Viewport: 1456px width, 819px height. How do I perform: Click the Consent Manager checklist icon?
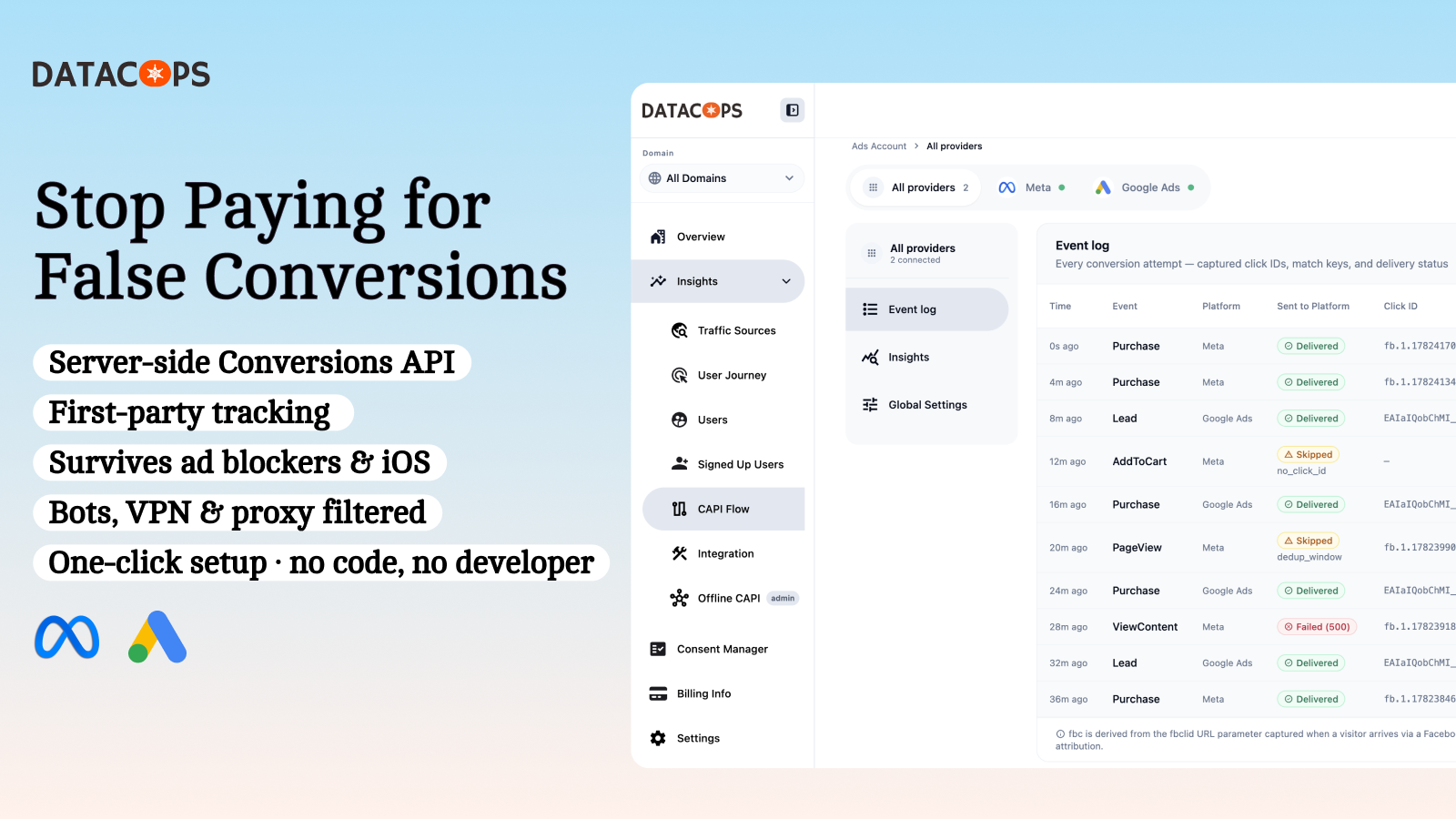point(658,649)
